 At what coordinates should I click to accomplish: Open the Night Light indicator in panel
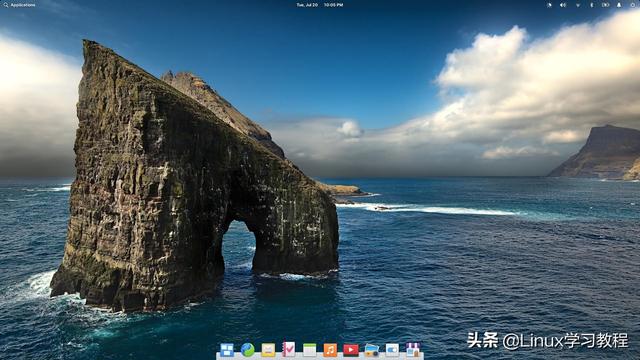[x=549, y=5]
